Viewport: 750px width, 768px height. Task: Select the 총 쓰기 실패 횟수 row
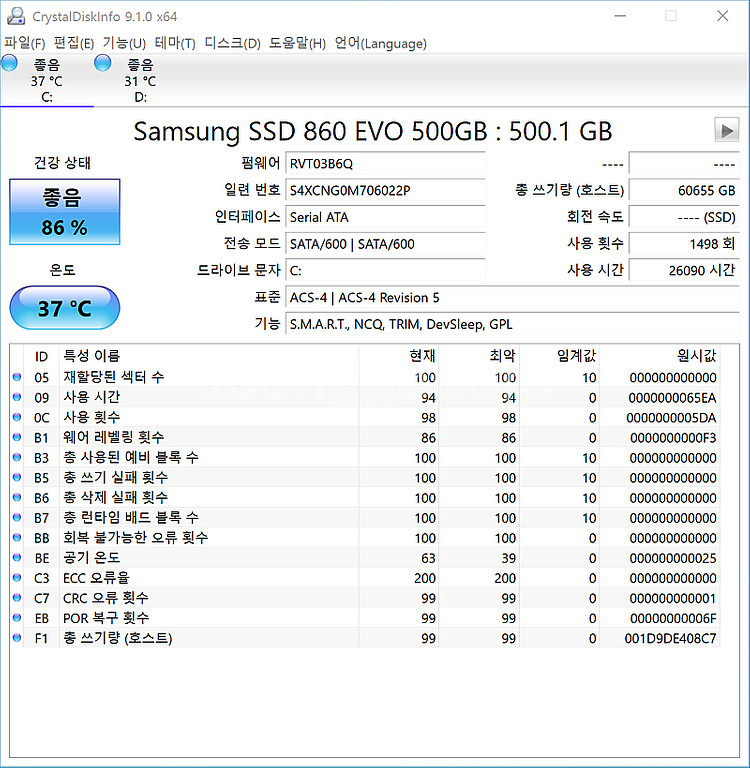(x=364, y=477)
